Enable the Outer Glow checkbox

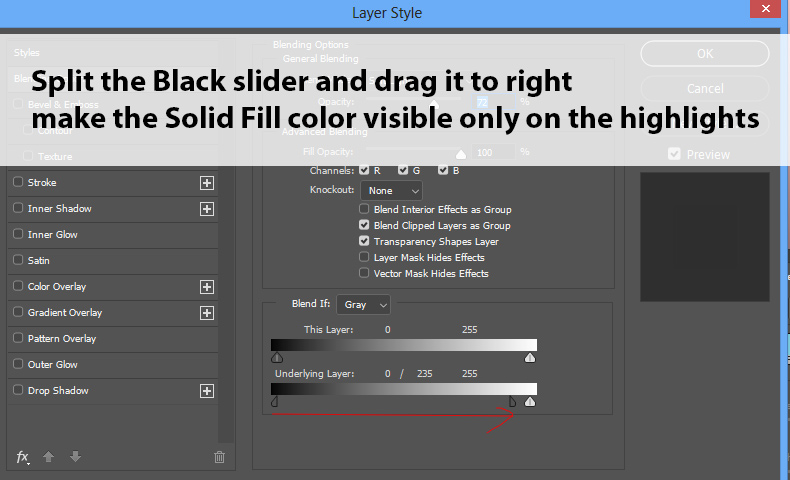(18, 364)
